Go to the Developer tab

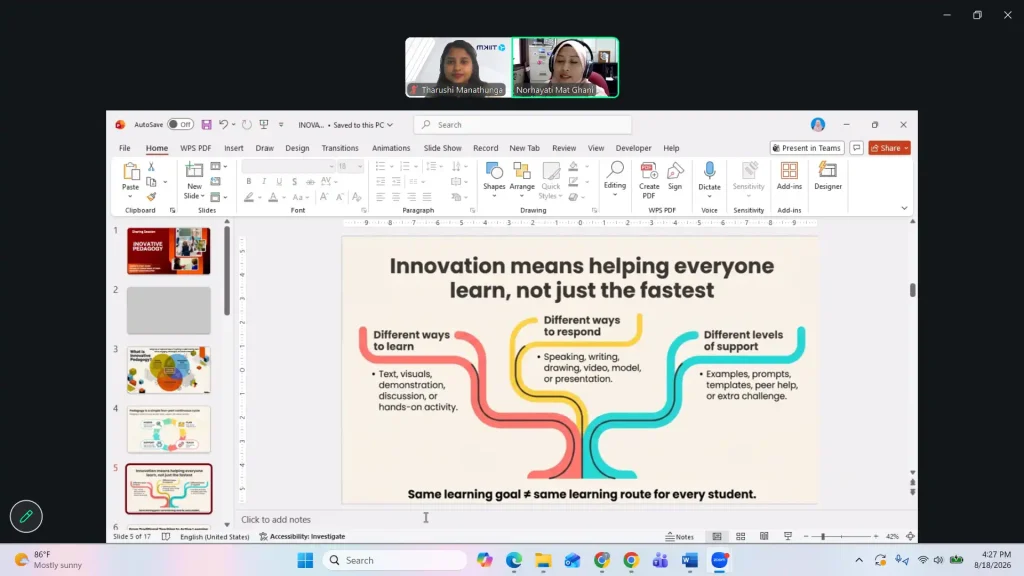click(x=633, y=148)
